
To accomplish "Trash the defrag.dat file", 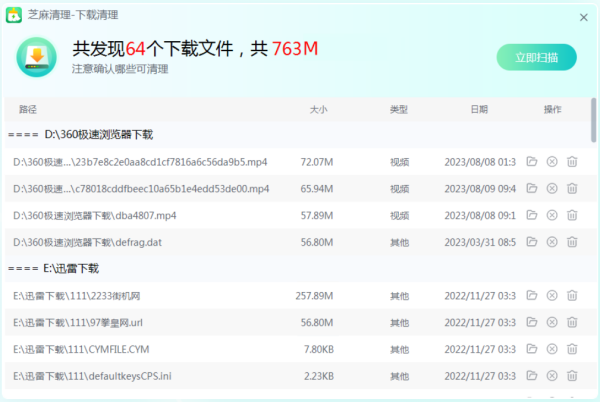I will point(572,242).
